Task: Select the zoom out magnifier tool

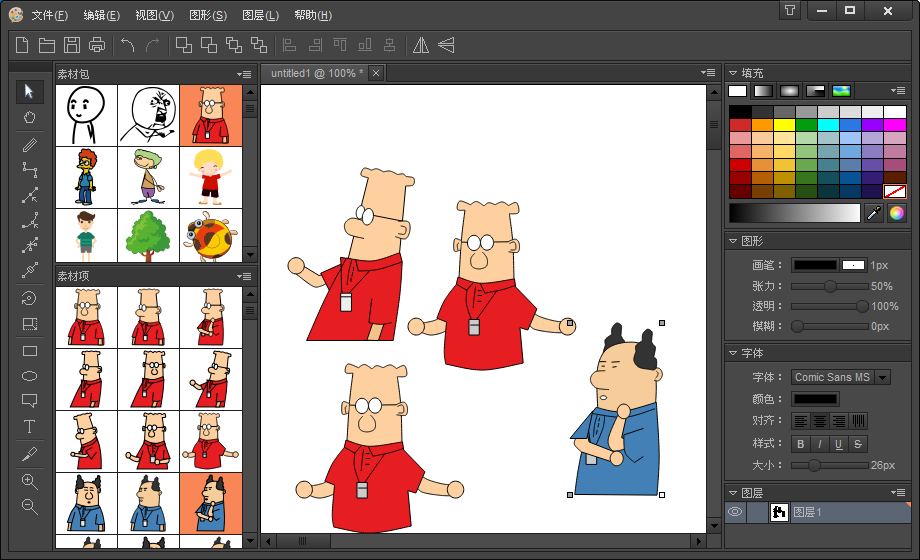Action: [29, 507]
